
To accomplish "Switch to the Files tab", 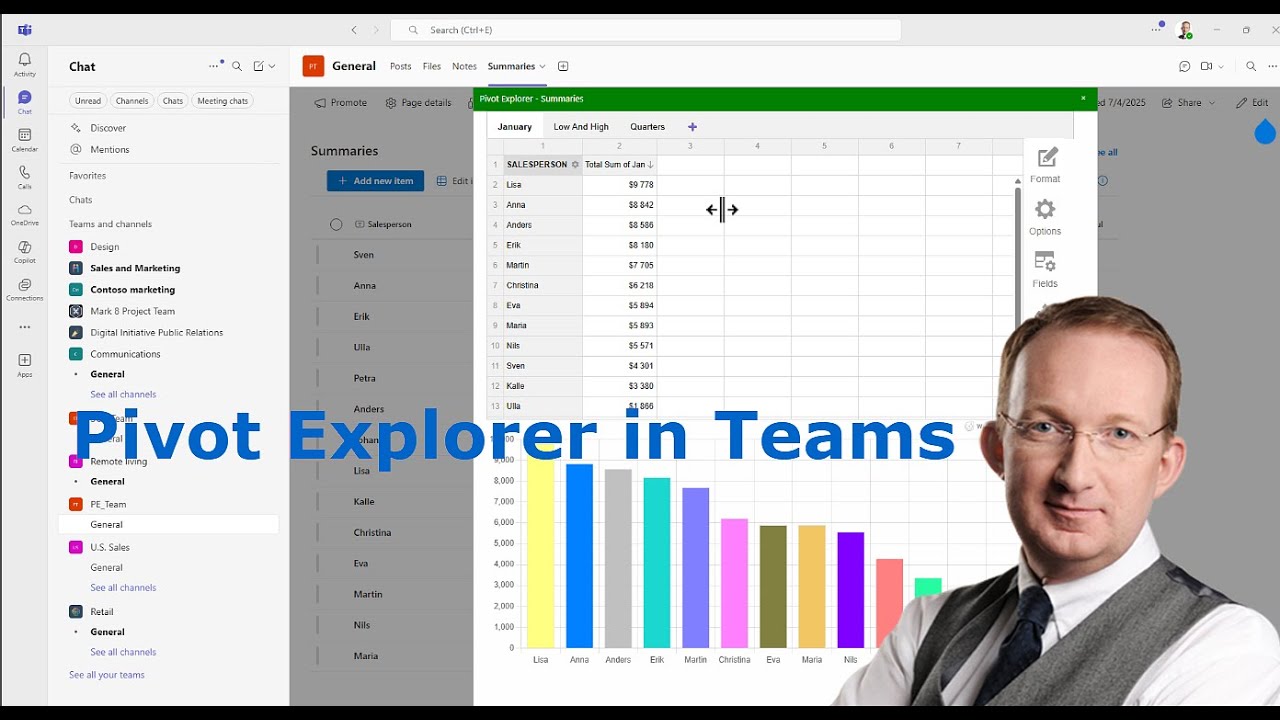I will (x=432, y=66).
